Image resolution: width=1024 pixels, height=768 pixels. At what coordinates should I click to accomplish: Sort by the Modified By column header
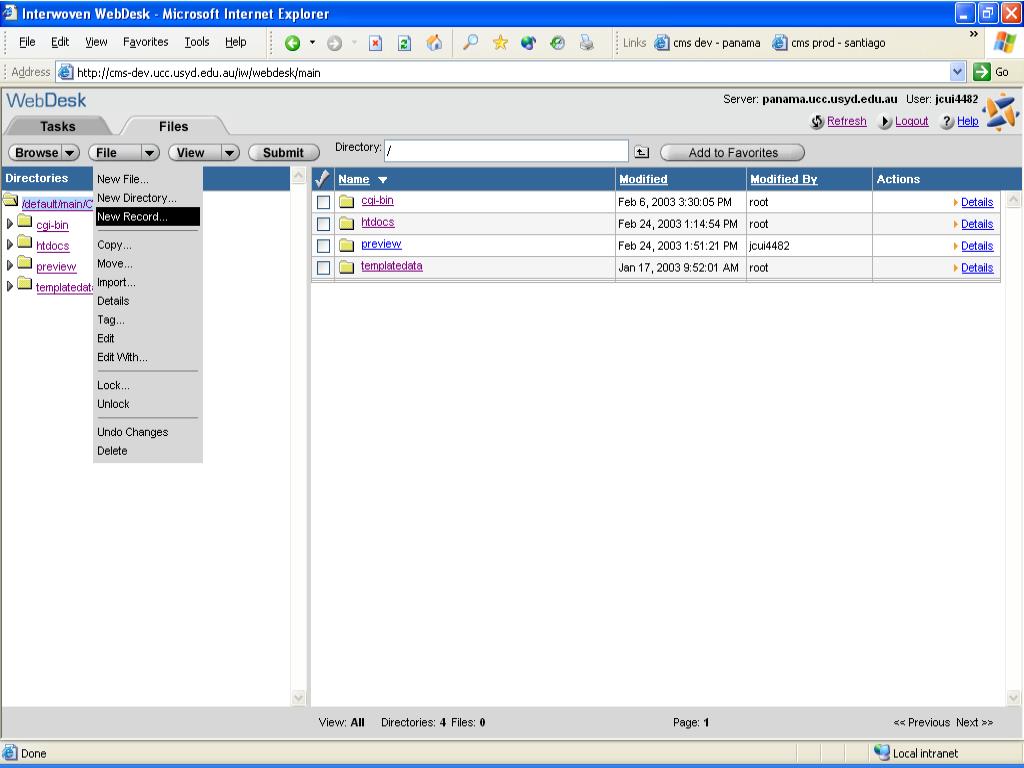point(784,179)
